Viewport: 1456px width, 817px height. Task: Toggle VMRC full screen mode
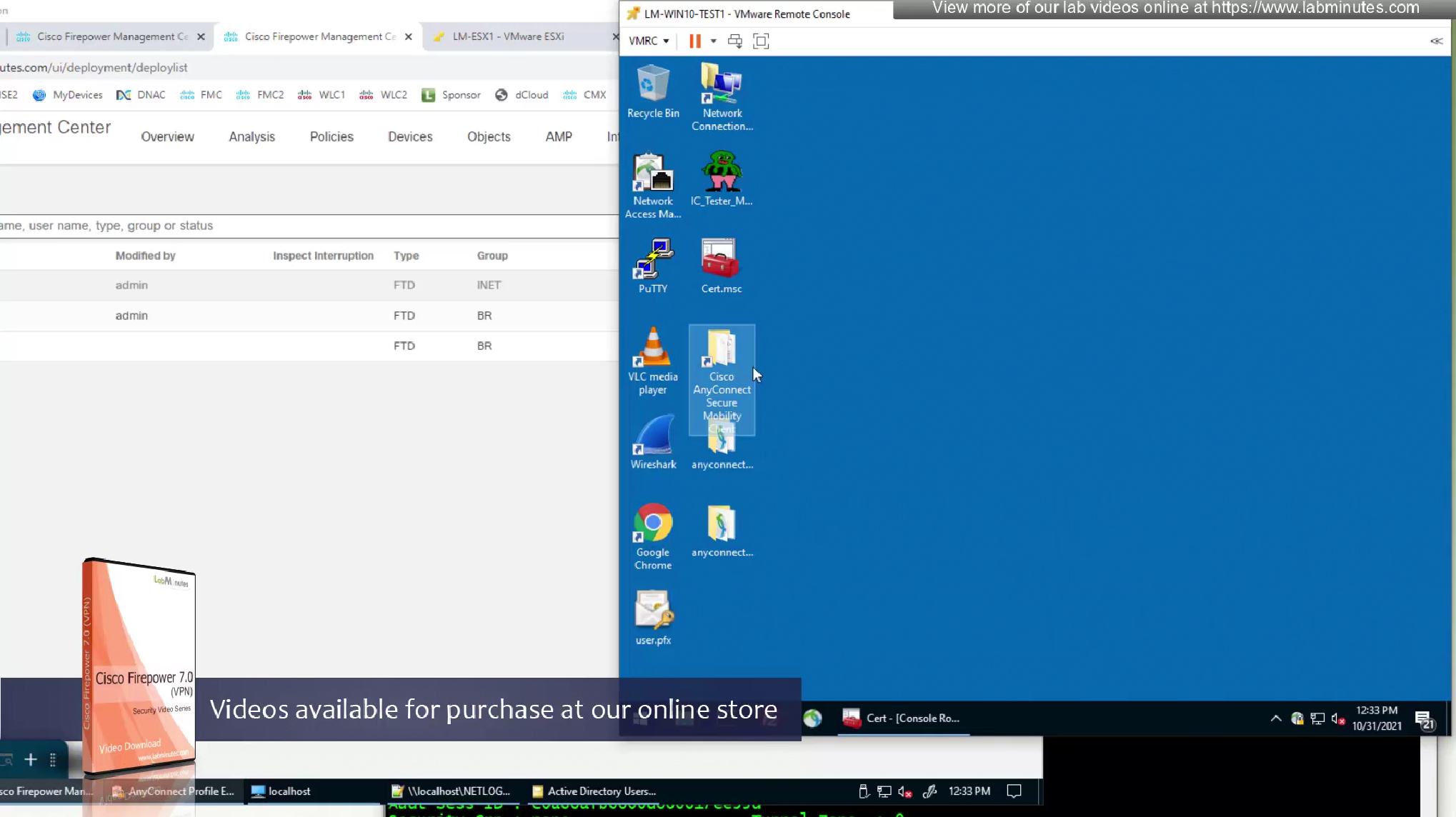click(x=761, y=41)
